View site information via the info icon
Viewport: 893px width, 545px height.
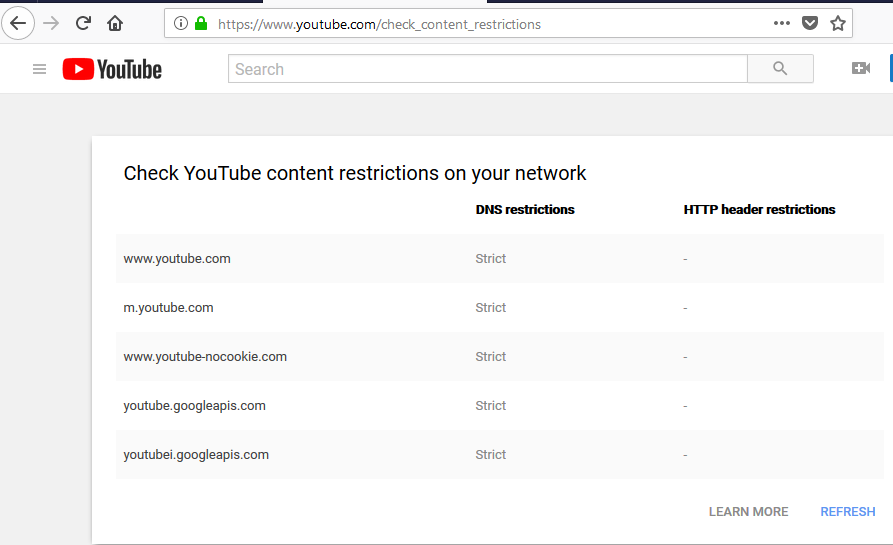tap(181, 23)
